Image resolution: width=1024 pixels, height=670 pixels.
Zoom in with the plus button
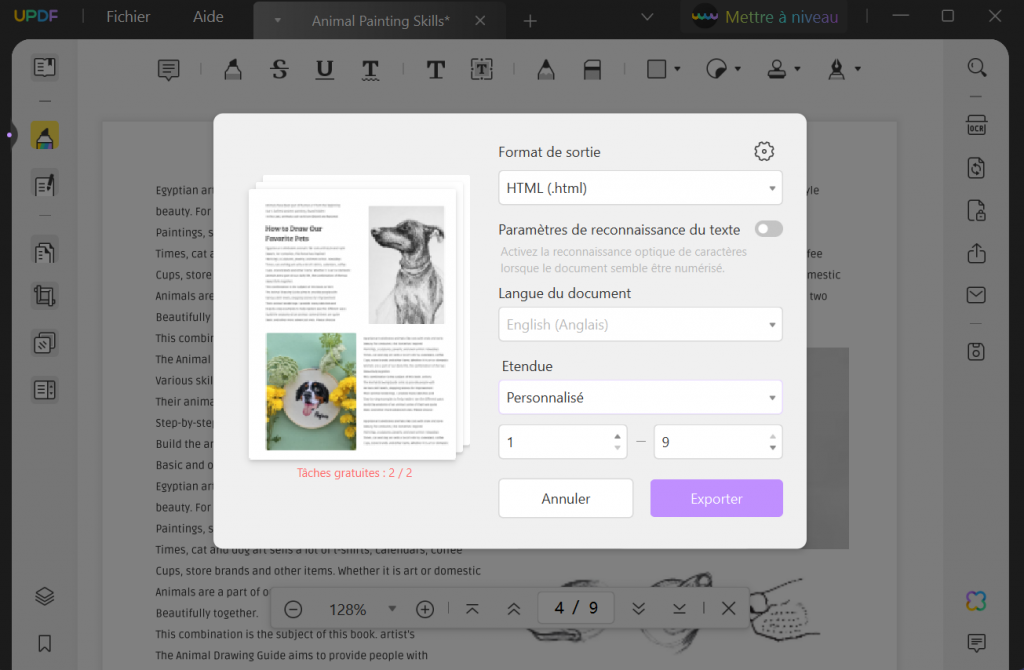[x=425, y=609]
